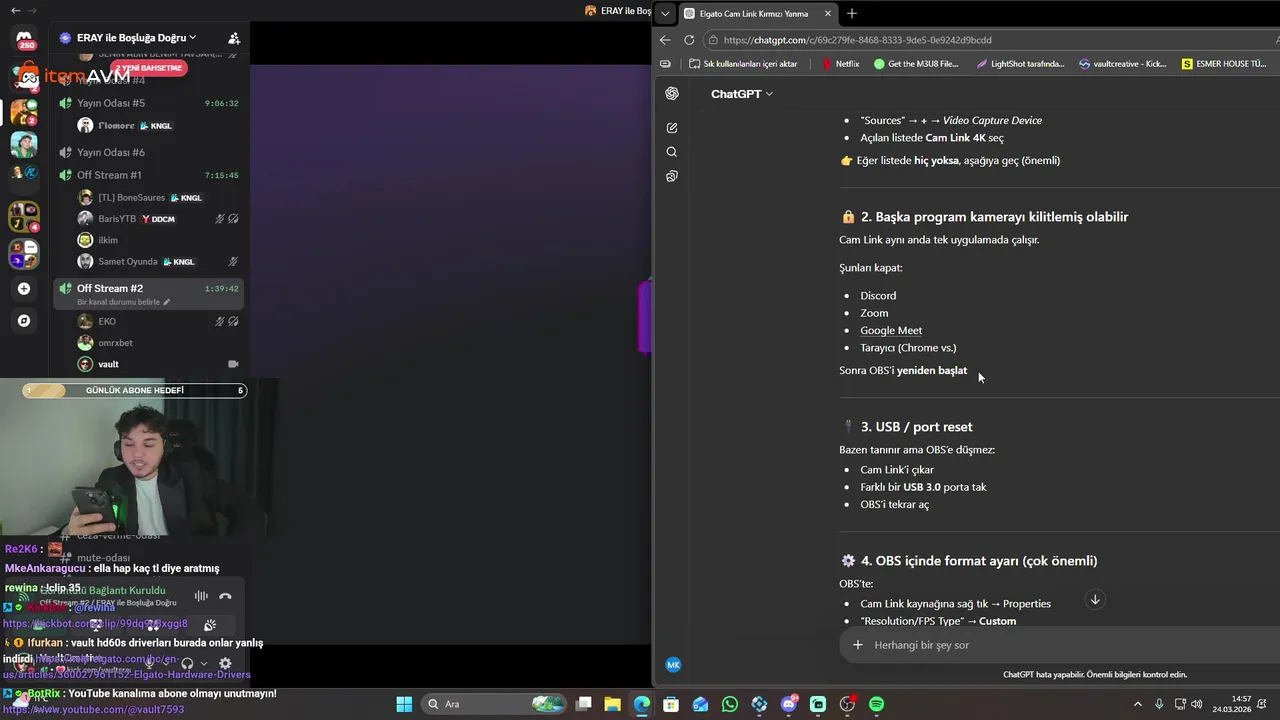This screenshot has width=1280, height=720.
Task: Click the Windows taskbar Ara search box
Action: point(494,704)
